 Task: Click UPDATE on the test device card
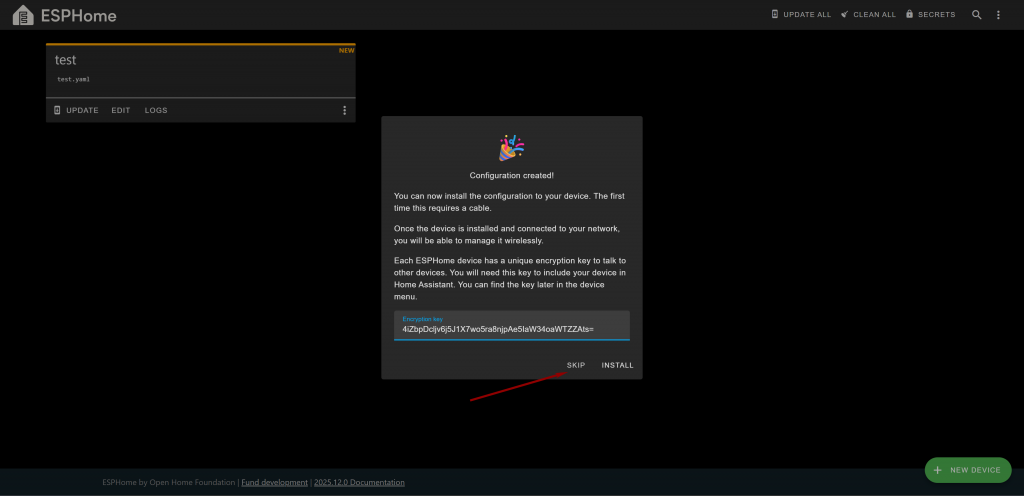tap(76, 110)
